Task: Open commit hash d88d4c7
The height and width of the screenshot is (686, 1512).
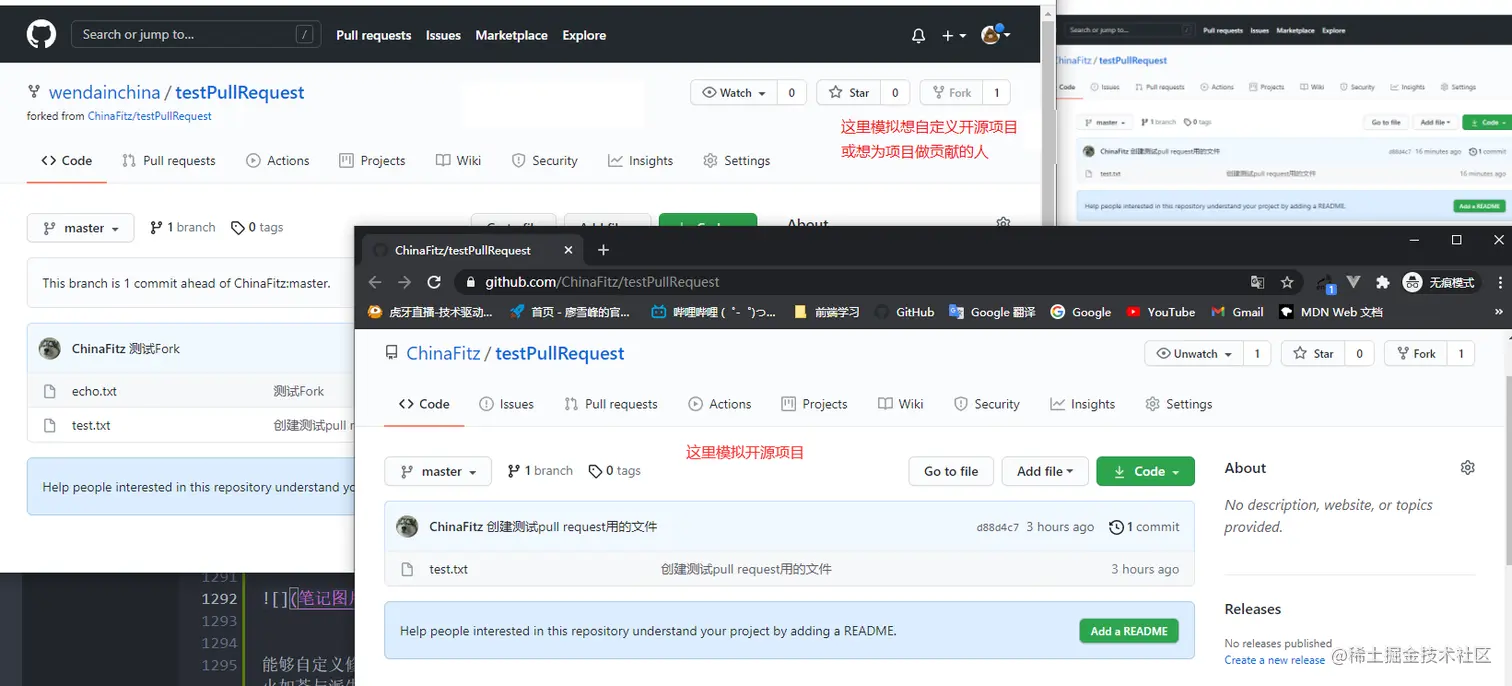Action: click(998, 527)
